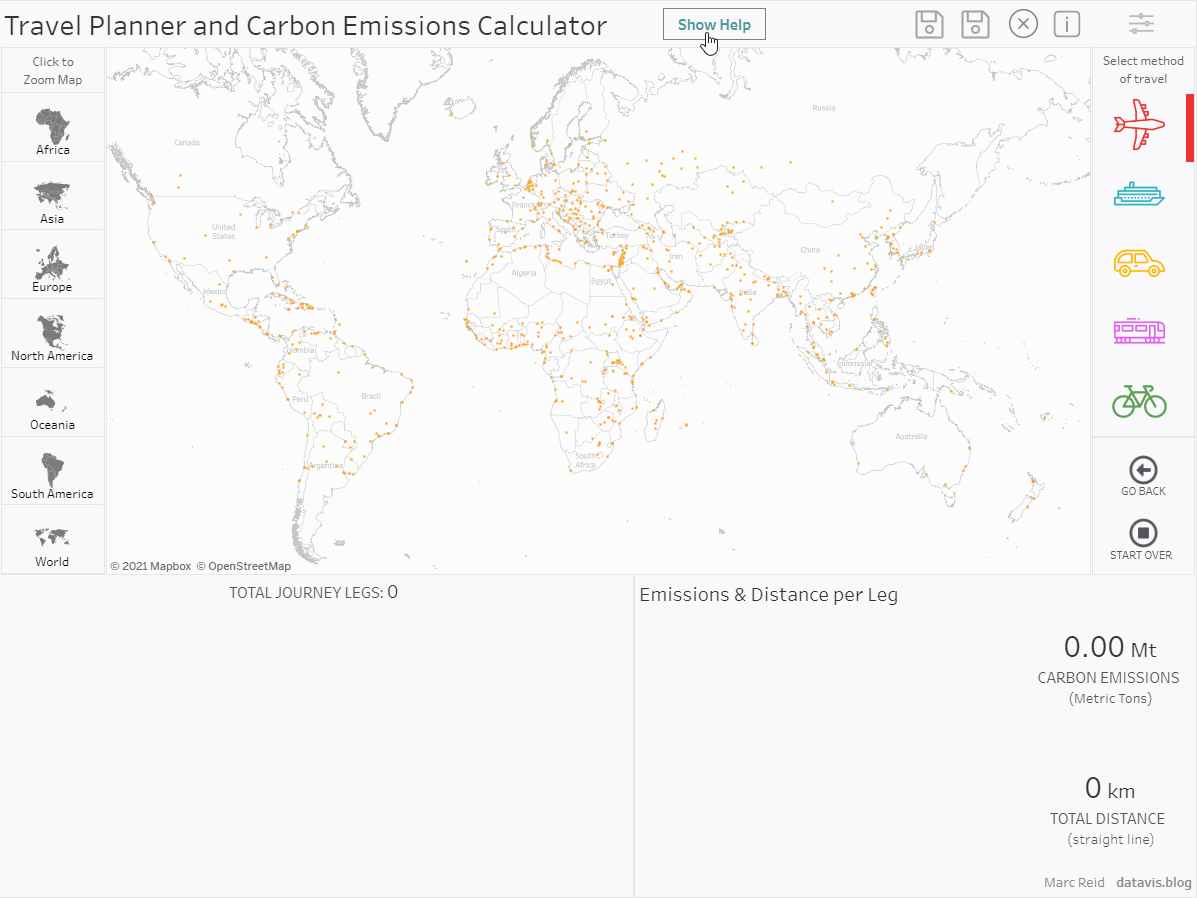Image resolution: width=1197 pixels, height=898 pixels.
Task: Click the first save disk icon
Action: click(x=929, y=24)
